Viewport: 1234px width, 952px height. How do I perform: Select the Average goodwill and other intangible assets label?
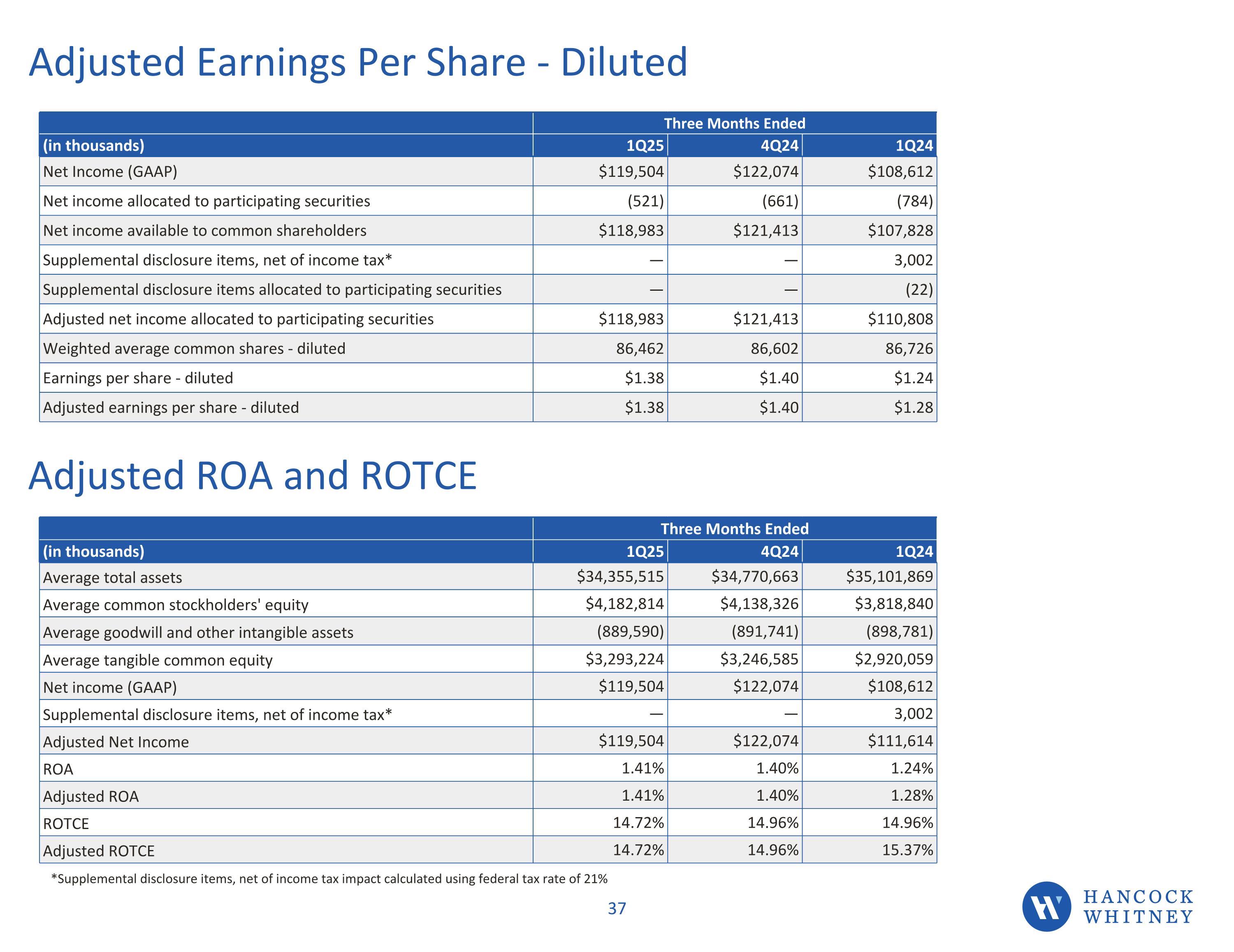click(198, 632)
